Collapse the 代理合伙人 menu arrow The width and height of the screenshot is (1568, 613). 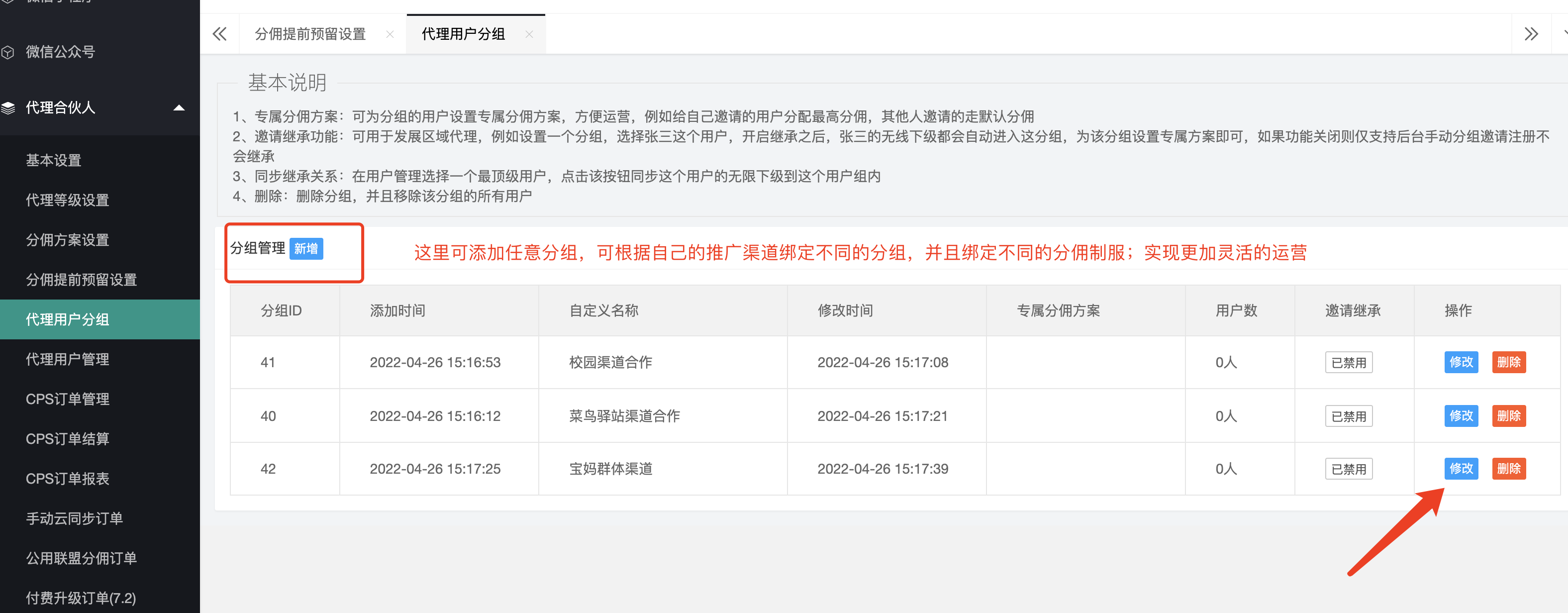pos(179,108)
